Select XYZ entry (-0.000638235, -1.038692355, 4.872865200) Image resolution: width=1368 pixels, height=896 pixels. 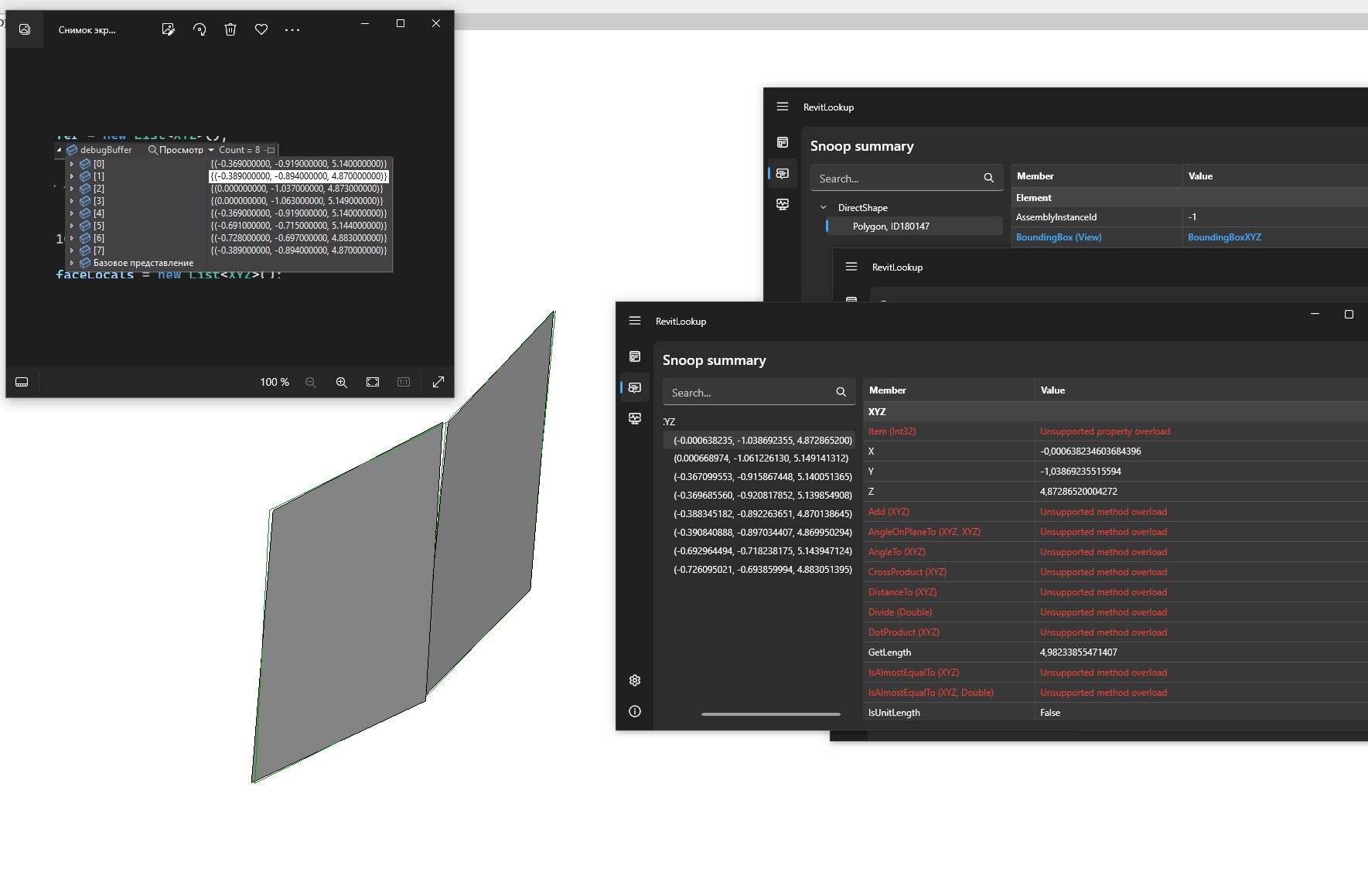[x=759, y=440]
